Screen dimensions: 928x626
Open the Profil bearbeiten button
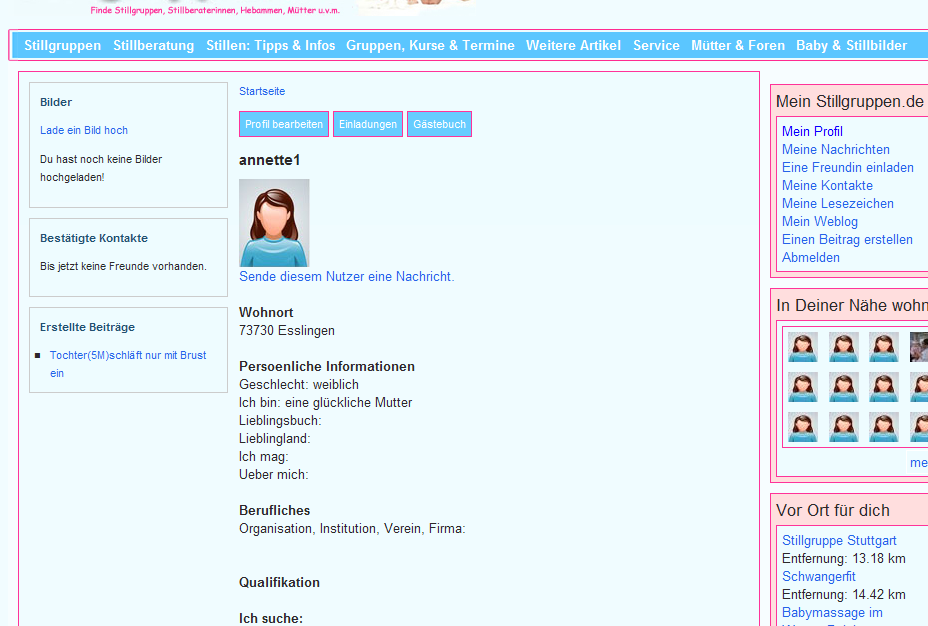[284, 124]
